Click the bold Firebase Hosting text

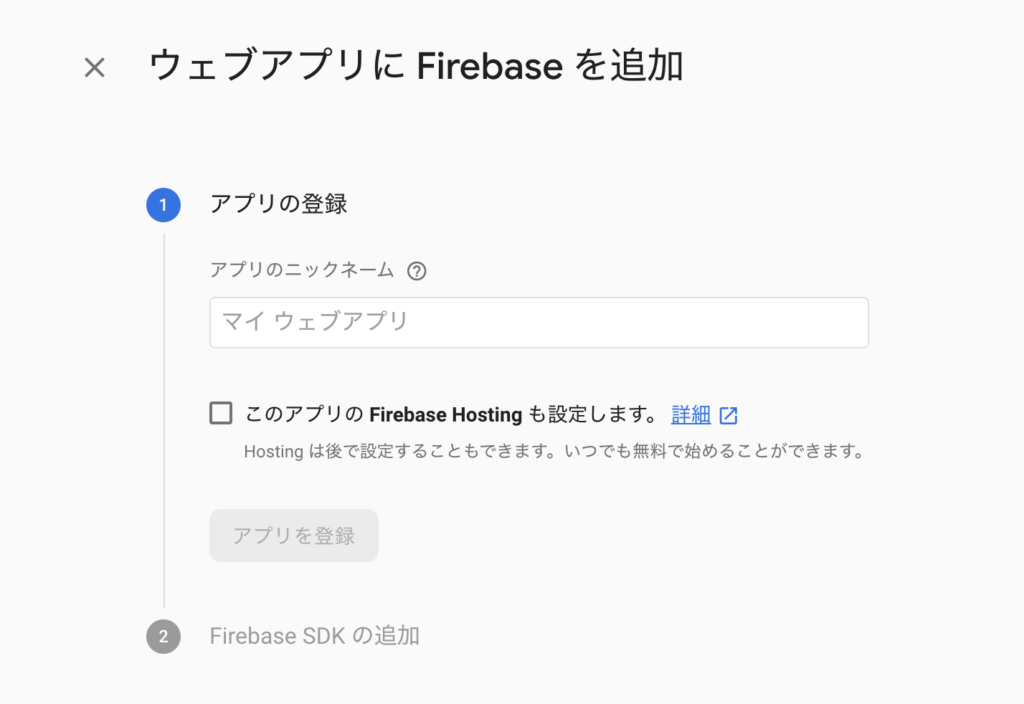[x=445, y=415]
